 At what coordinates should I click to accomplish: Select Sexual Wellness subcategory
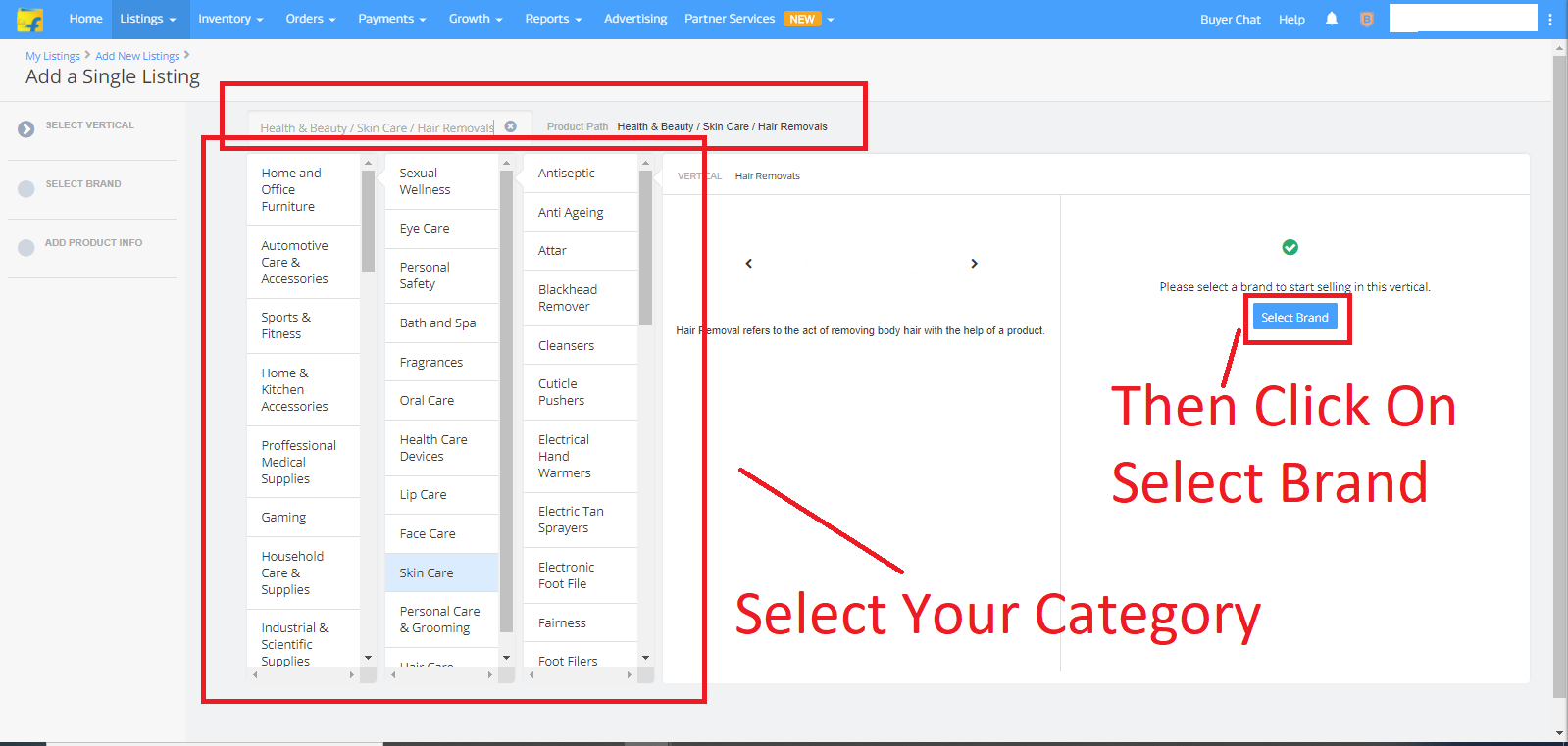tap(441, 181)
